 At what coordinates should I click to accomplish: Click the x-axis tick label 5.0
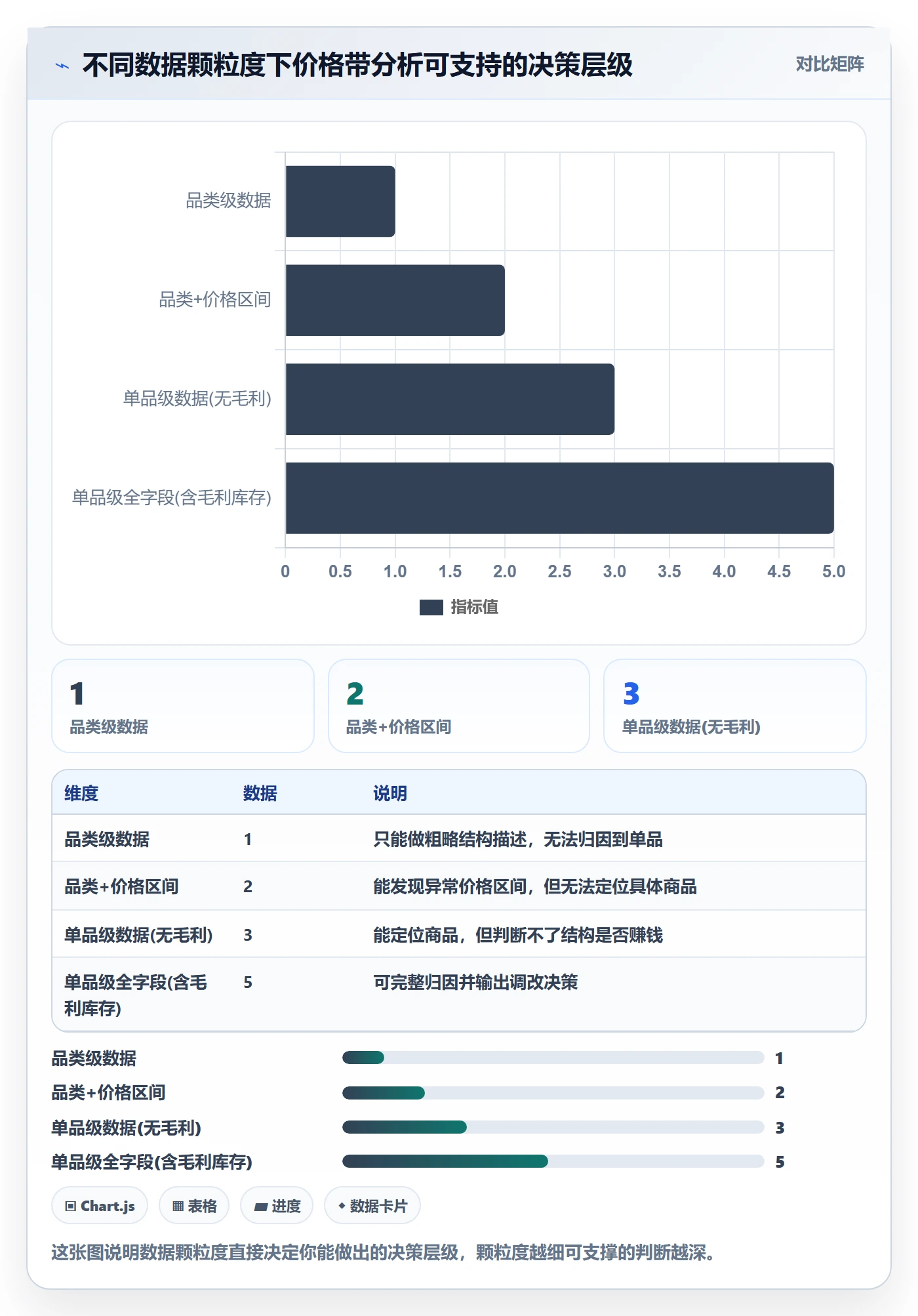[834, 571]
